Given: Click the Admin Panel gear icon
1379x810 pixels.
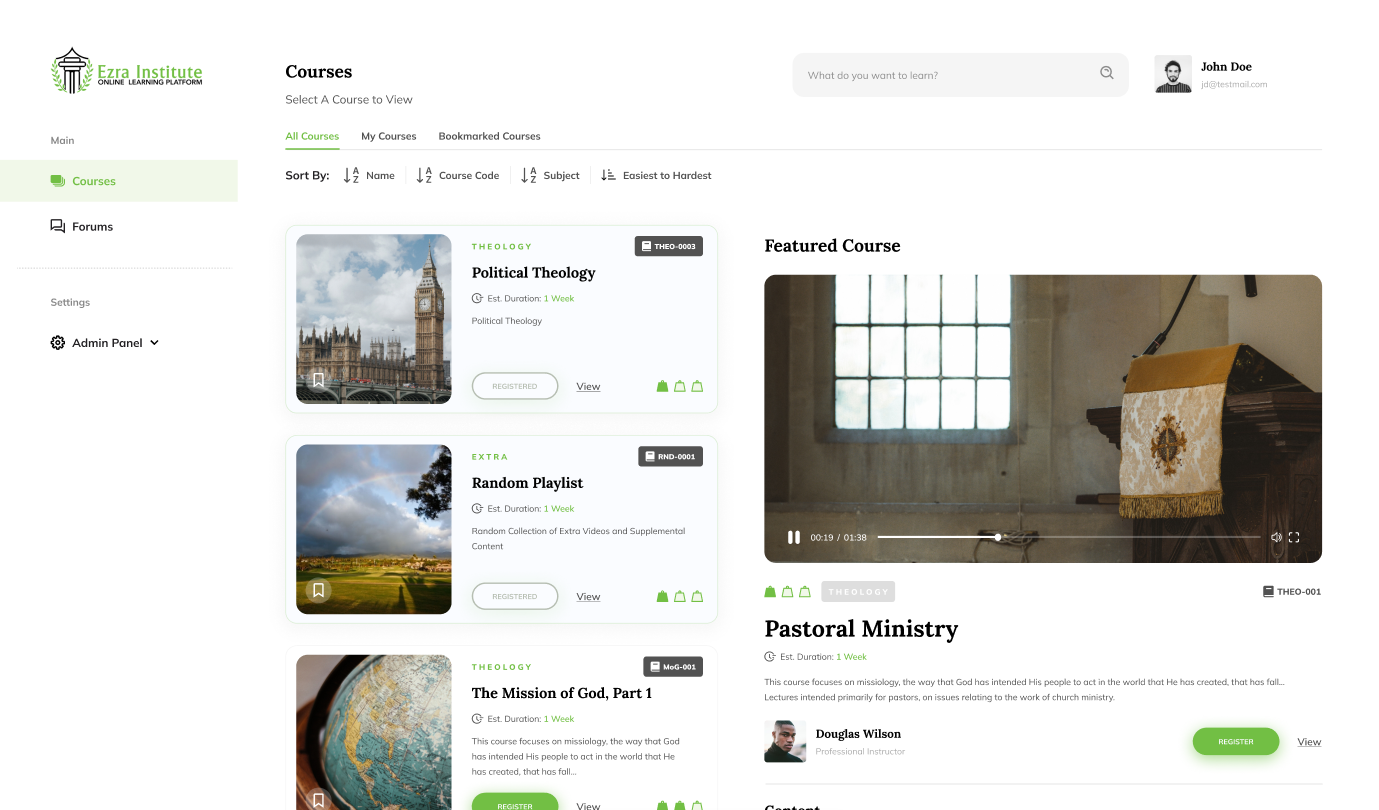Looking at the screenshot, I should pos(58,343).
